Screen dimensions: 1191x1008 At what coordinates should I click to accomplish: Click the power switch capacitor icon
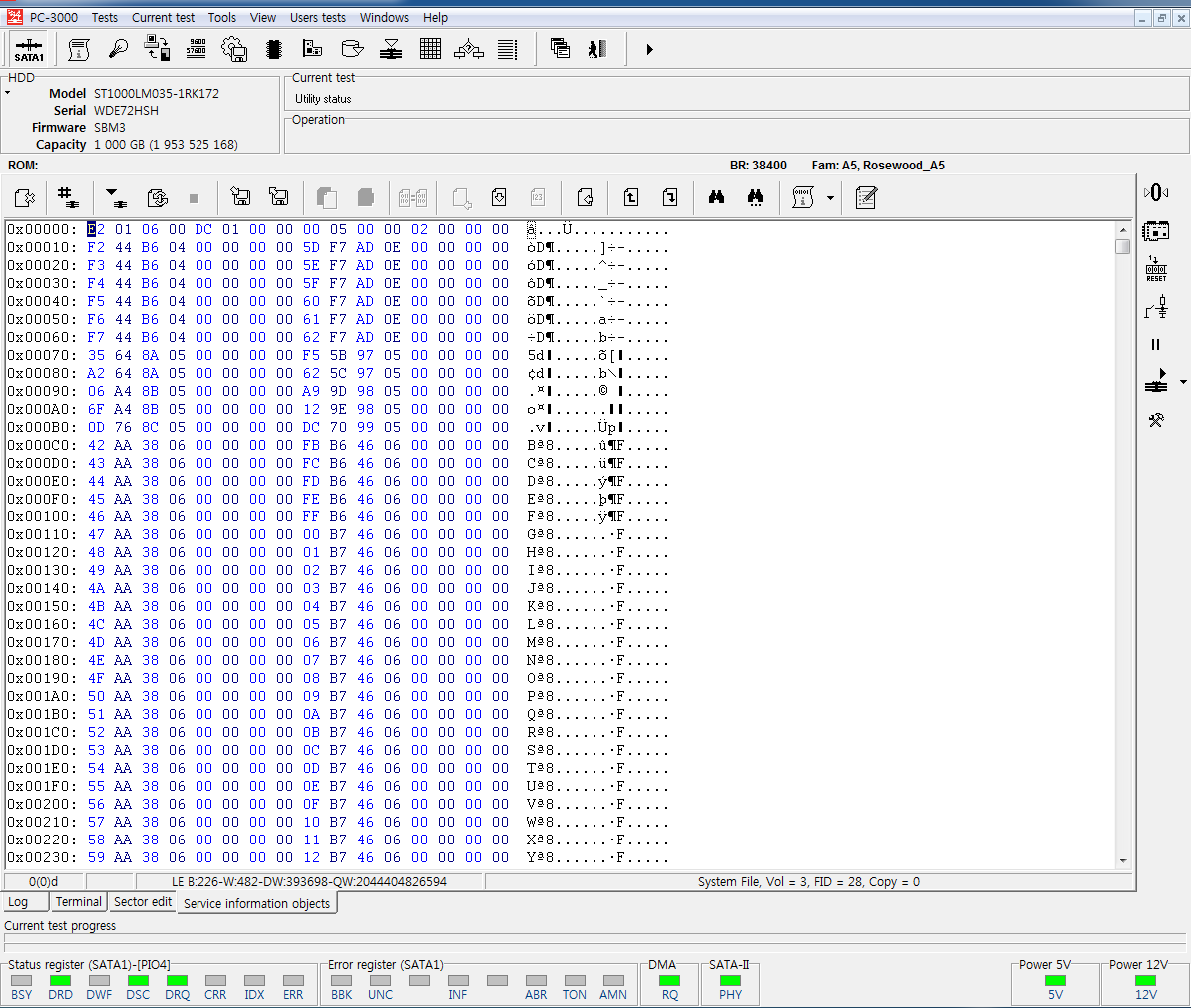pyautogui.click(x=1156, y=307)
